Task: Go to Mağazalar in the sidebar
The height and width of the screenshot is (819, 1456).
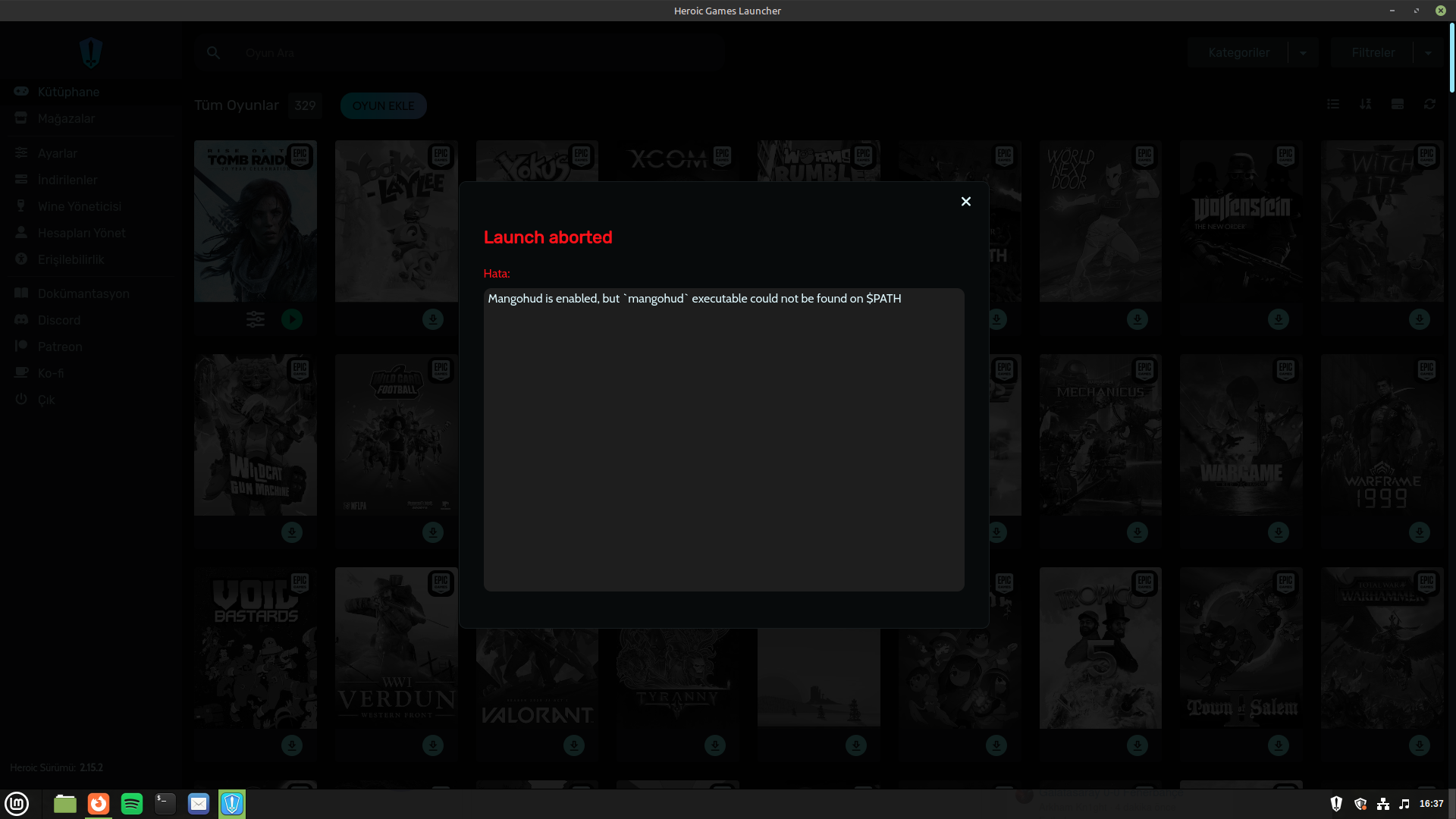Action: pos(66,119)
